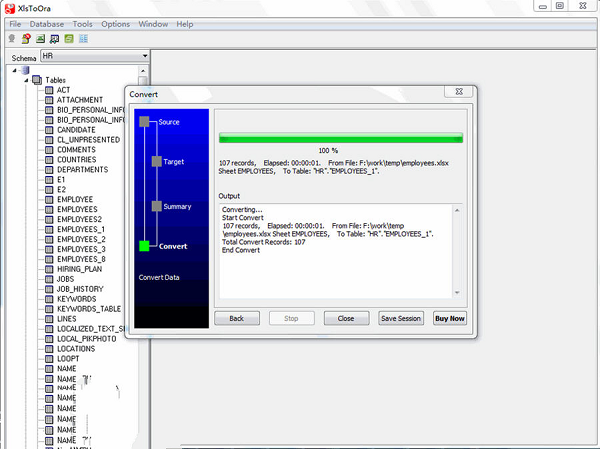
Task: Click the database root icon in tree
Action: (x=24, y=70)
